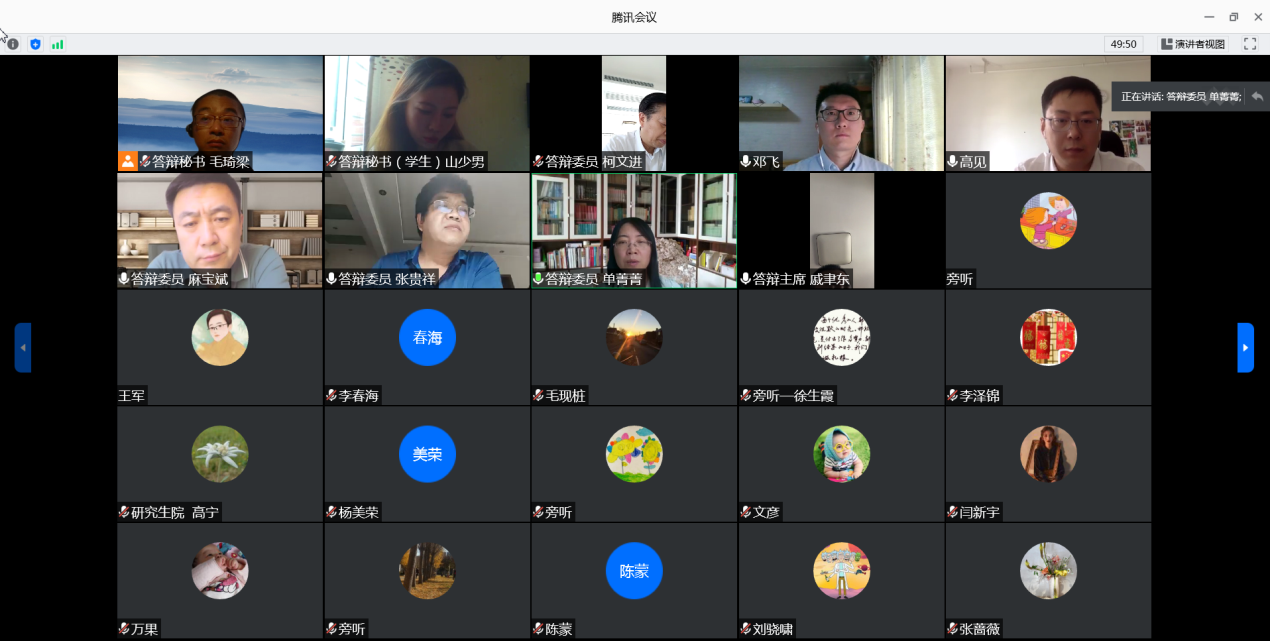Click the mic icon for 答辩主席 戚聿东
Image resolution: width=1270 pixels, height=641 pixels.
pos(746,279)
